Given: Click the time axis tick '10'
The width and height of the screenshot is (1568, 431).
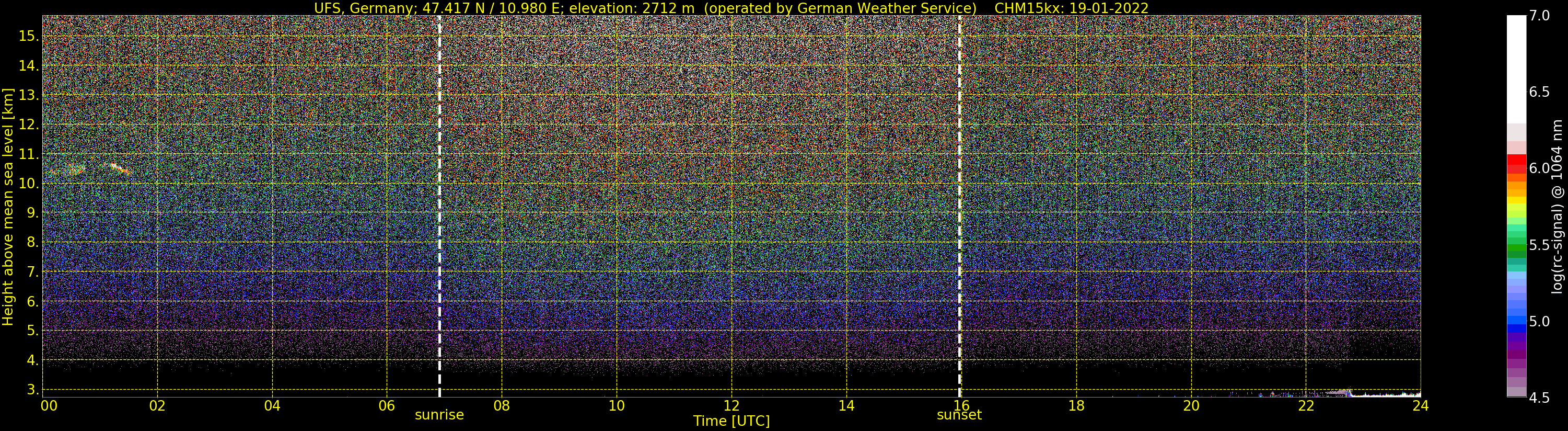Looking at the screenshot, I should tap(617, 405).
